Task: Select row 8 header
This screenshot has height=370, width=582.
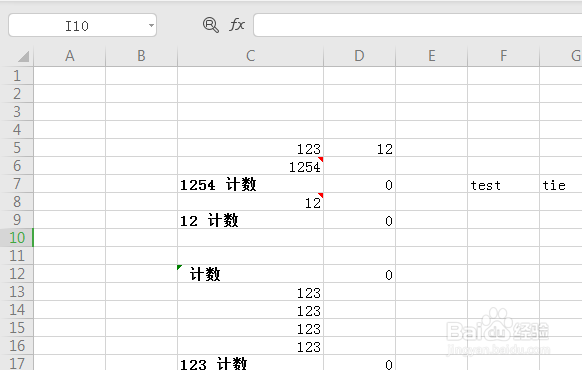Action: coord(17,202)
